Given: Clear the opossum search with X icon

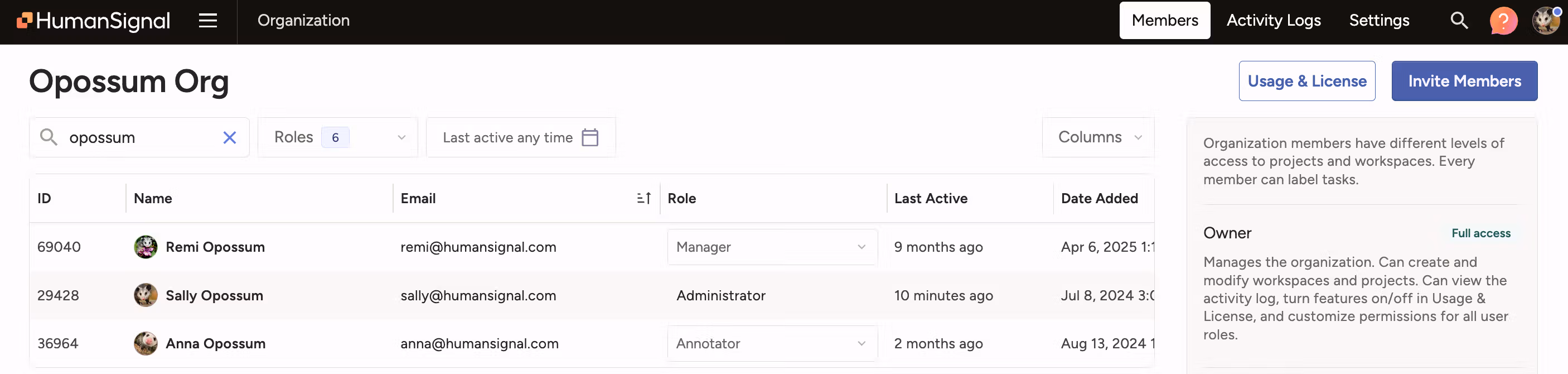Looking at the screenshot, I should pyautogui.click(x=230, y=138).
